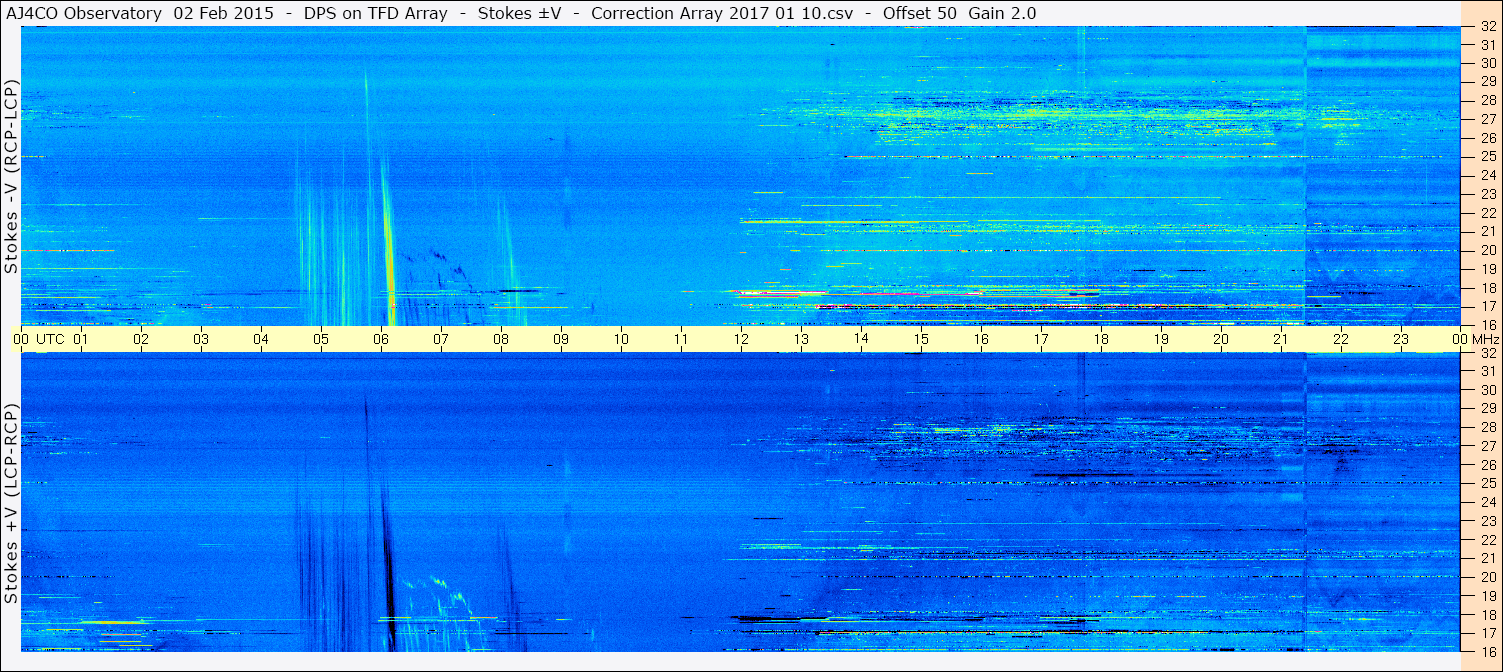
Task: Select the 23 hour tick on time axis
Action: point(1401,339)
